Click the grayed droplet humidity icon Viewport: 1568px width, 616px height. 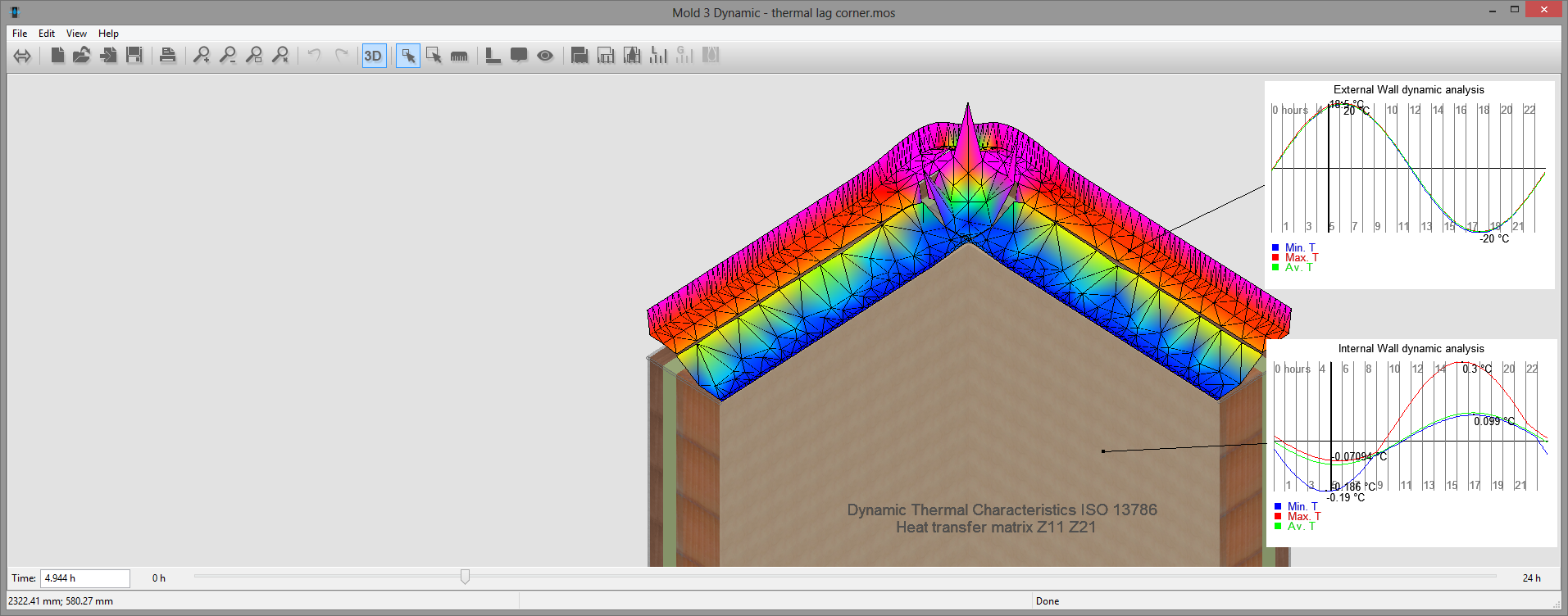(711, 56)
